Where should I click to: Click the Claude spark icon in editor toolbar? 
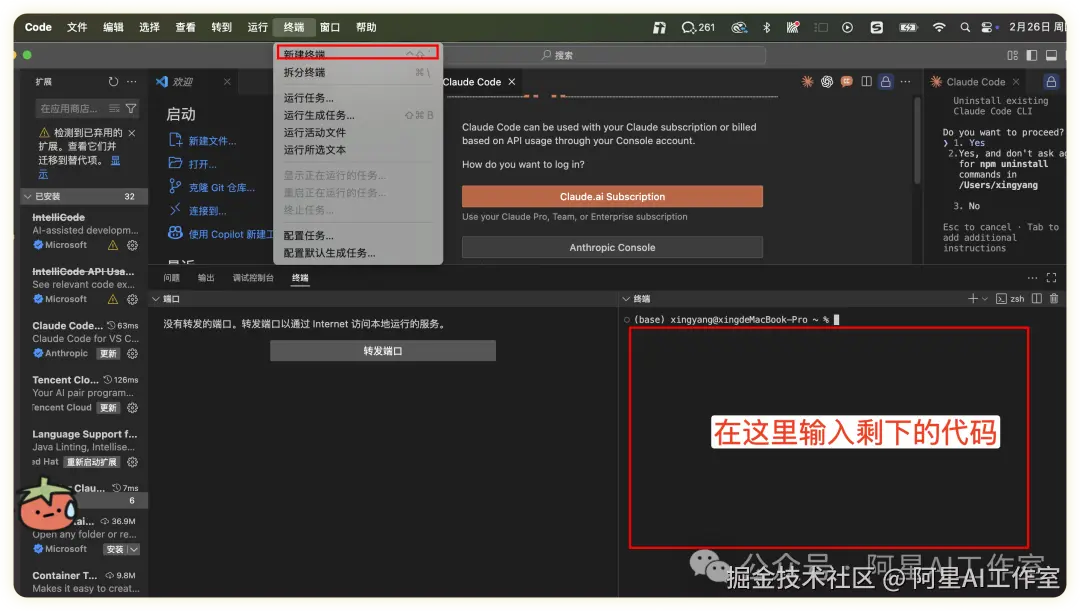[807, 81]
